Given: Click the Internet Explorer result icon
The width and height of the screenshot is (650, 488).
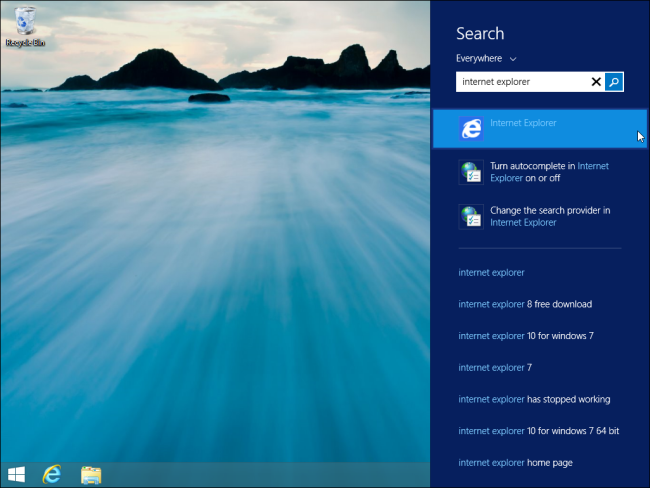Looking at the screenshot, I should click(471, 128).
